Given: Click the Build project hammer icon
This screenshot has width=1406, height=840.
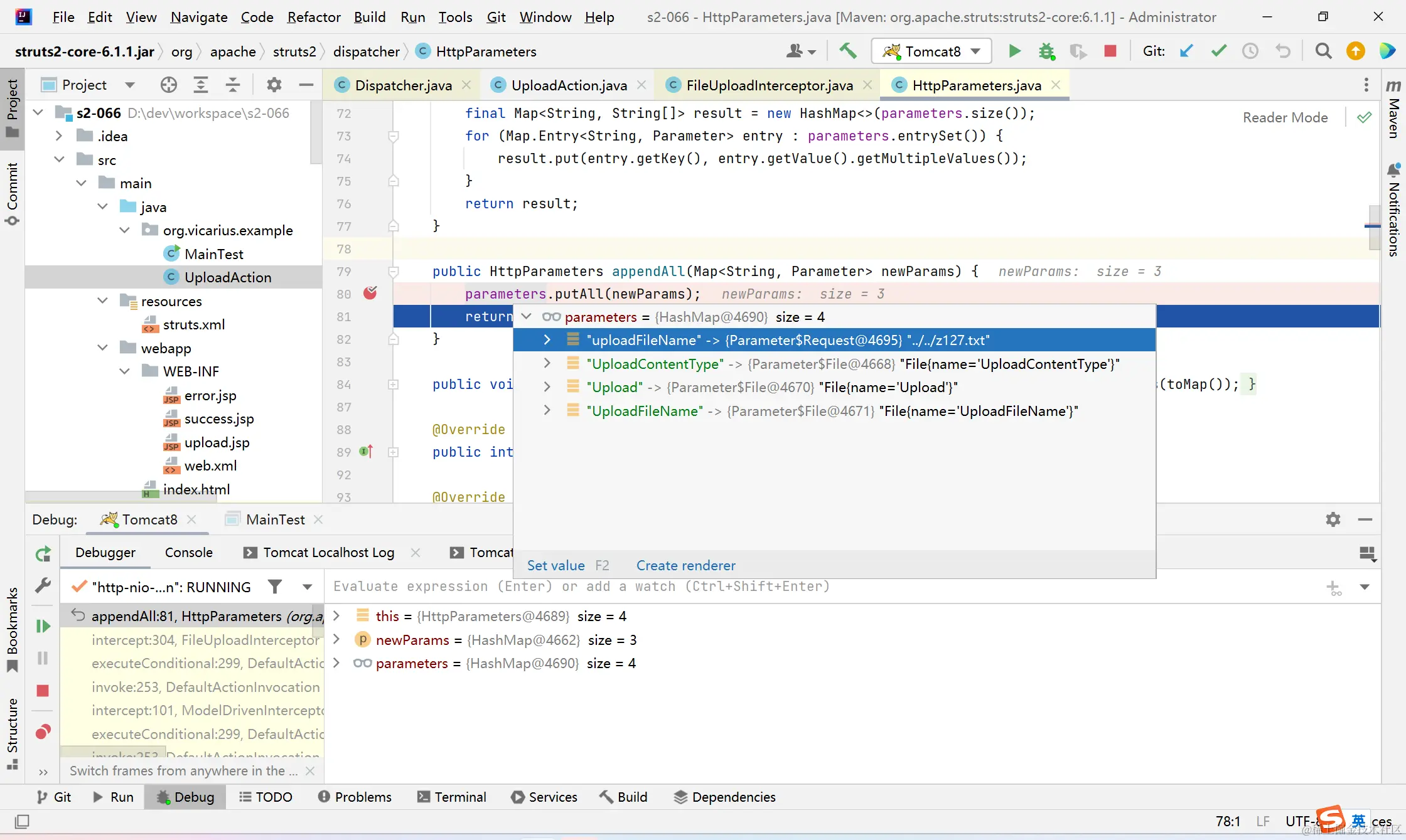Looking at the screenshot, I should tap(848, 51).
